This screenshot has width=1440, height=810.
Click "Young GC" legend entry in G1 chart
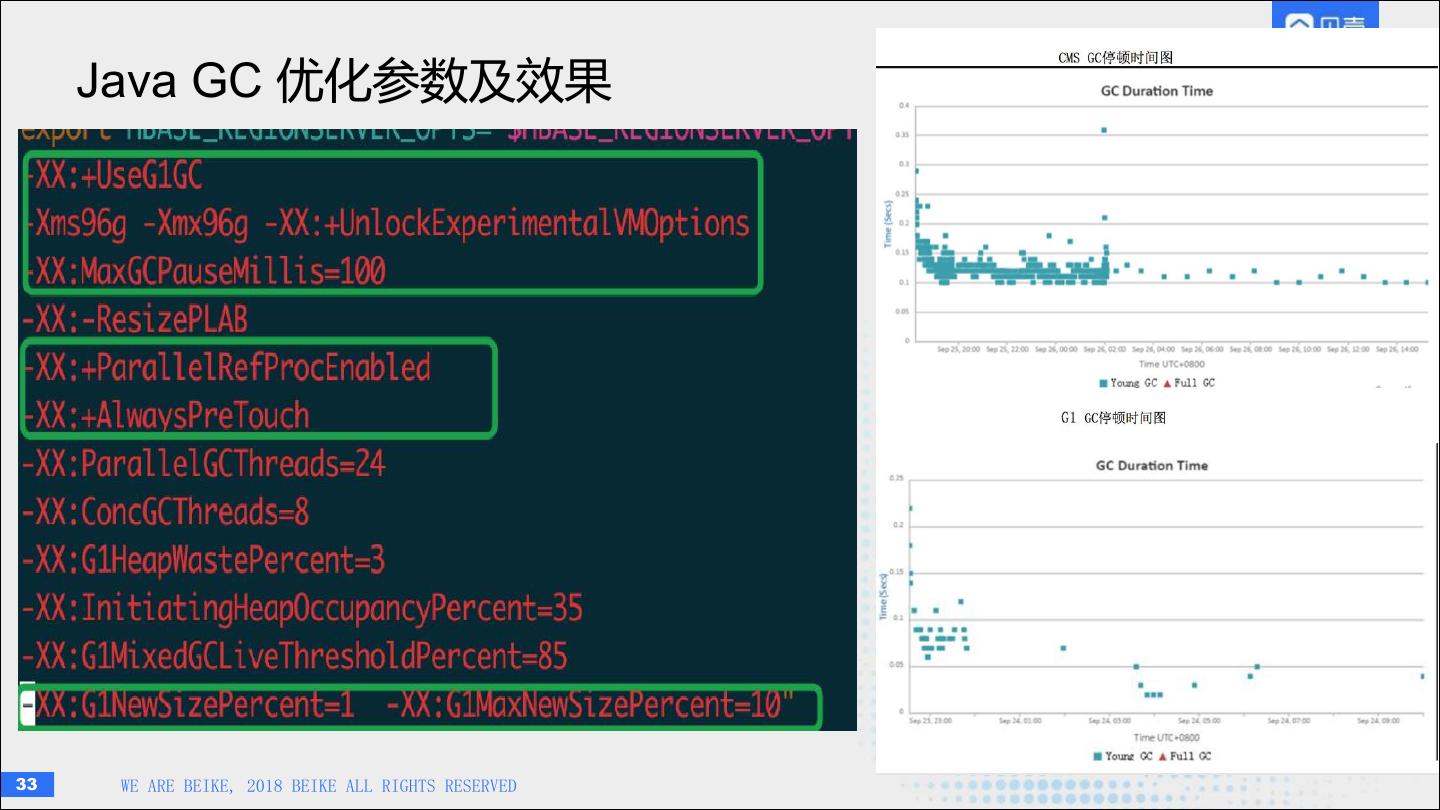[1123, 756]
